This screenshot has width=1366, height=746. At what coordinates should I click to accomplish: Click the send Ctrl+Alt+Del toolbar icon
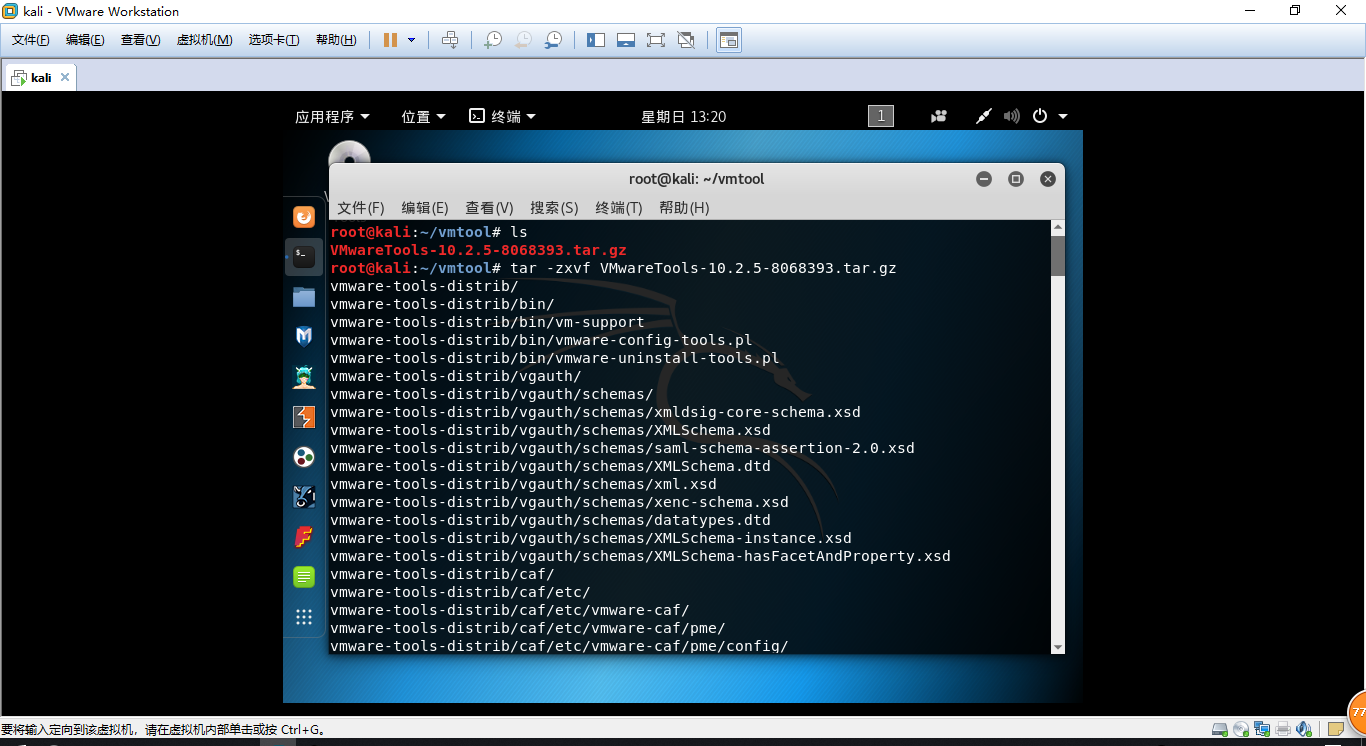[x=450, y=40]
